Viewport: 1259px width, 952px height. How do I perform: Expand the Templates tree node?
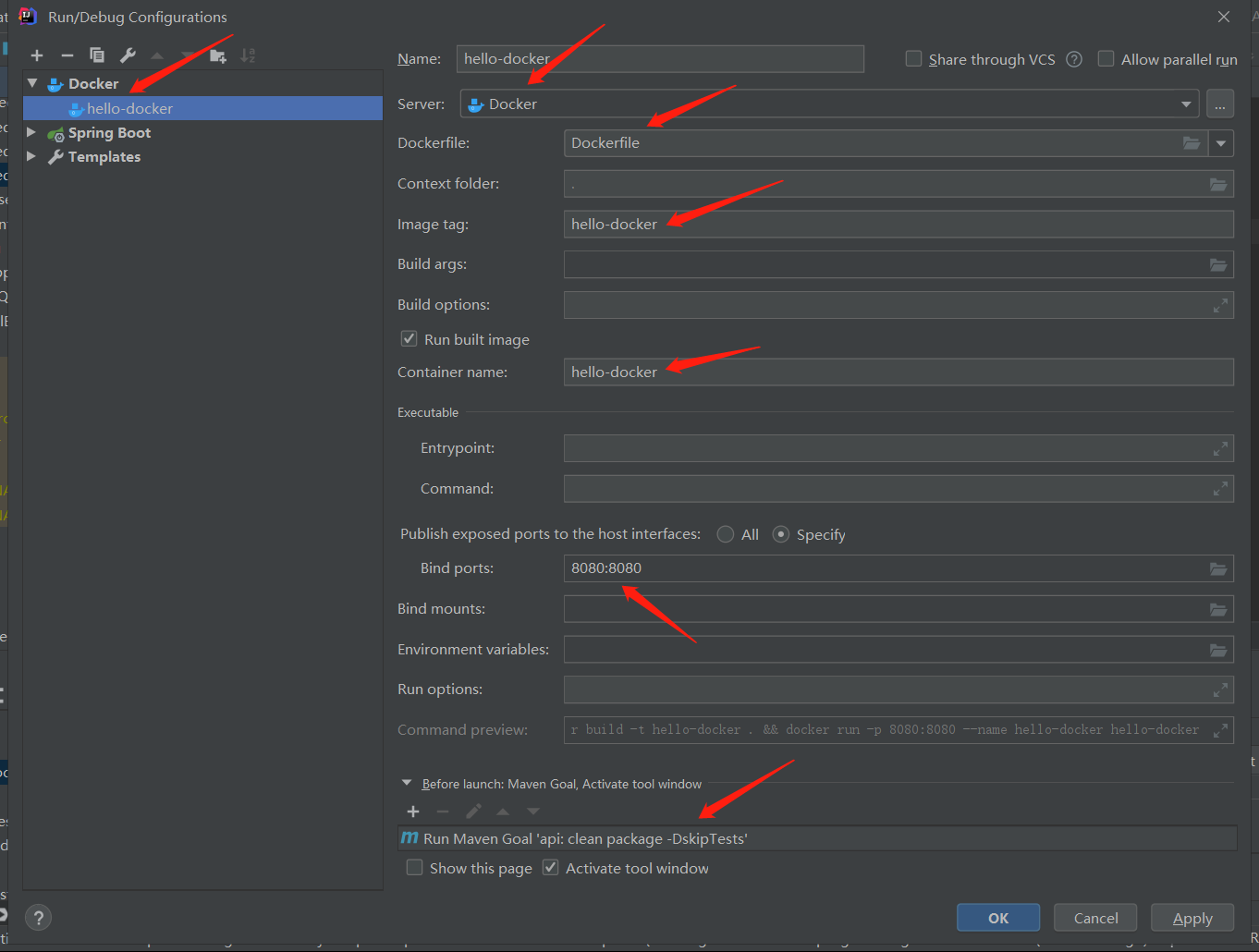[x=31, y=156]
